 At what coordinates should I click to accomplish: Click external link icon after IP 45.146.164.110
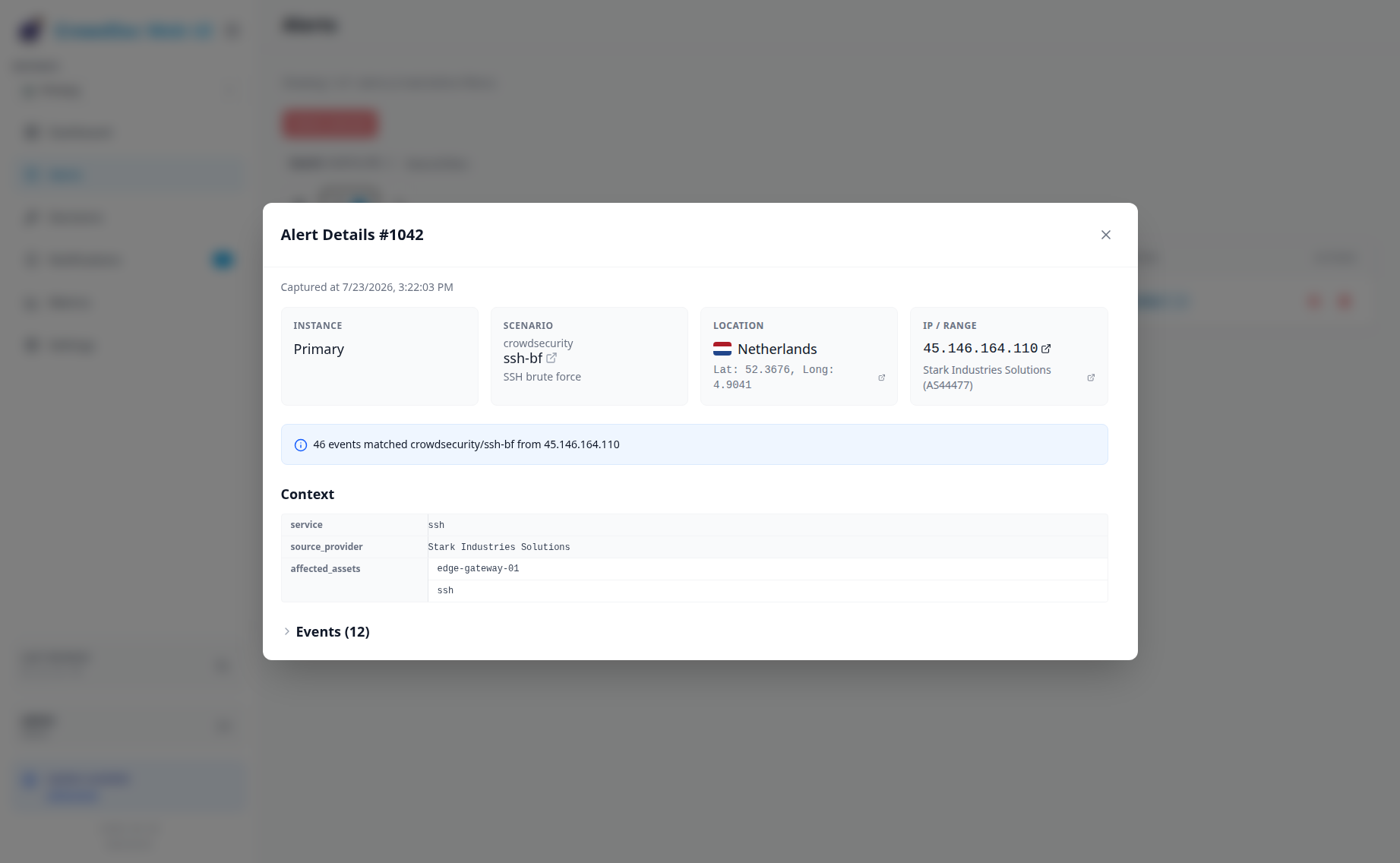pyautogui.click(x=1046, y=349)
